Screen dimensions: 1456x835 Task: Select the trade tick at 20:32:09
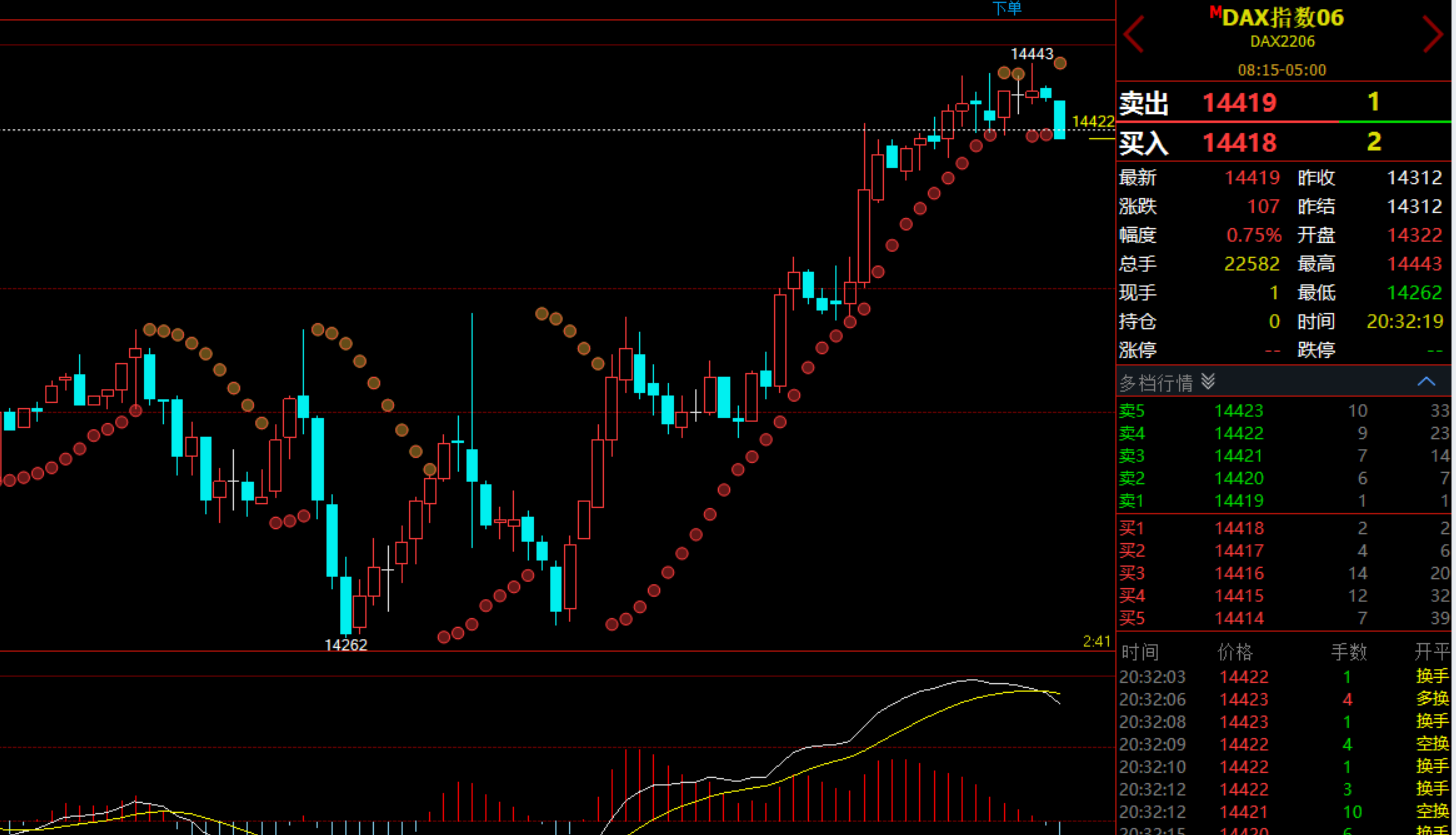[1284, 745]
